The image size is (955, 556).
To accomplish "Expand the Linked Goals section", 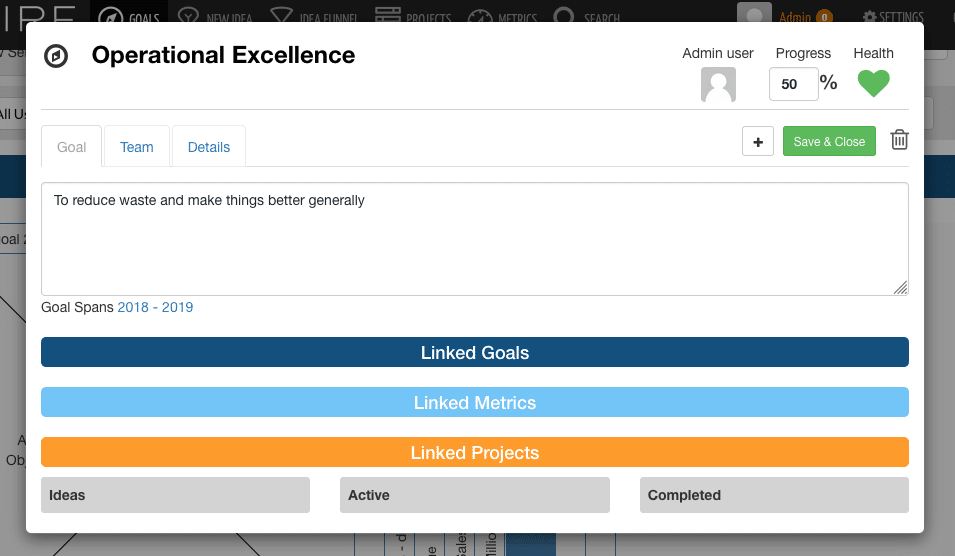I will tap(474, 352).
